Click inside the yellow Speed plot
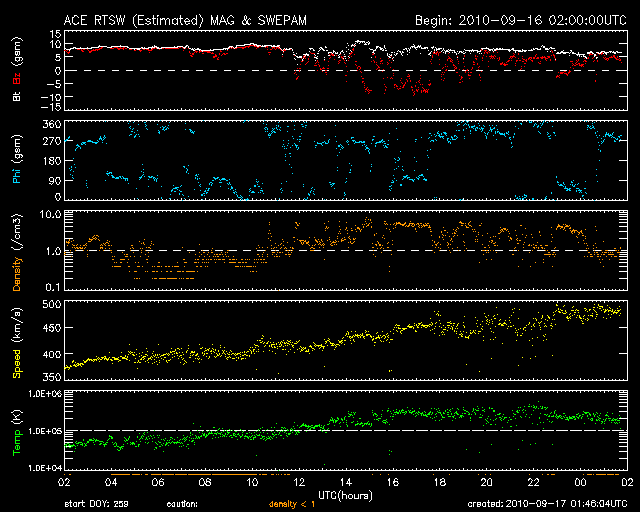The width and height of the screenshot is (640, 512). pos(346,341)
